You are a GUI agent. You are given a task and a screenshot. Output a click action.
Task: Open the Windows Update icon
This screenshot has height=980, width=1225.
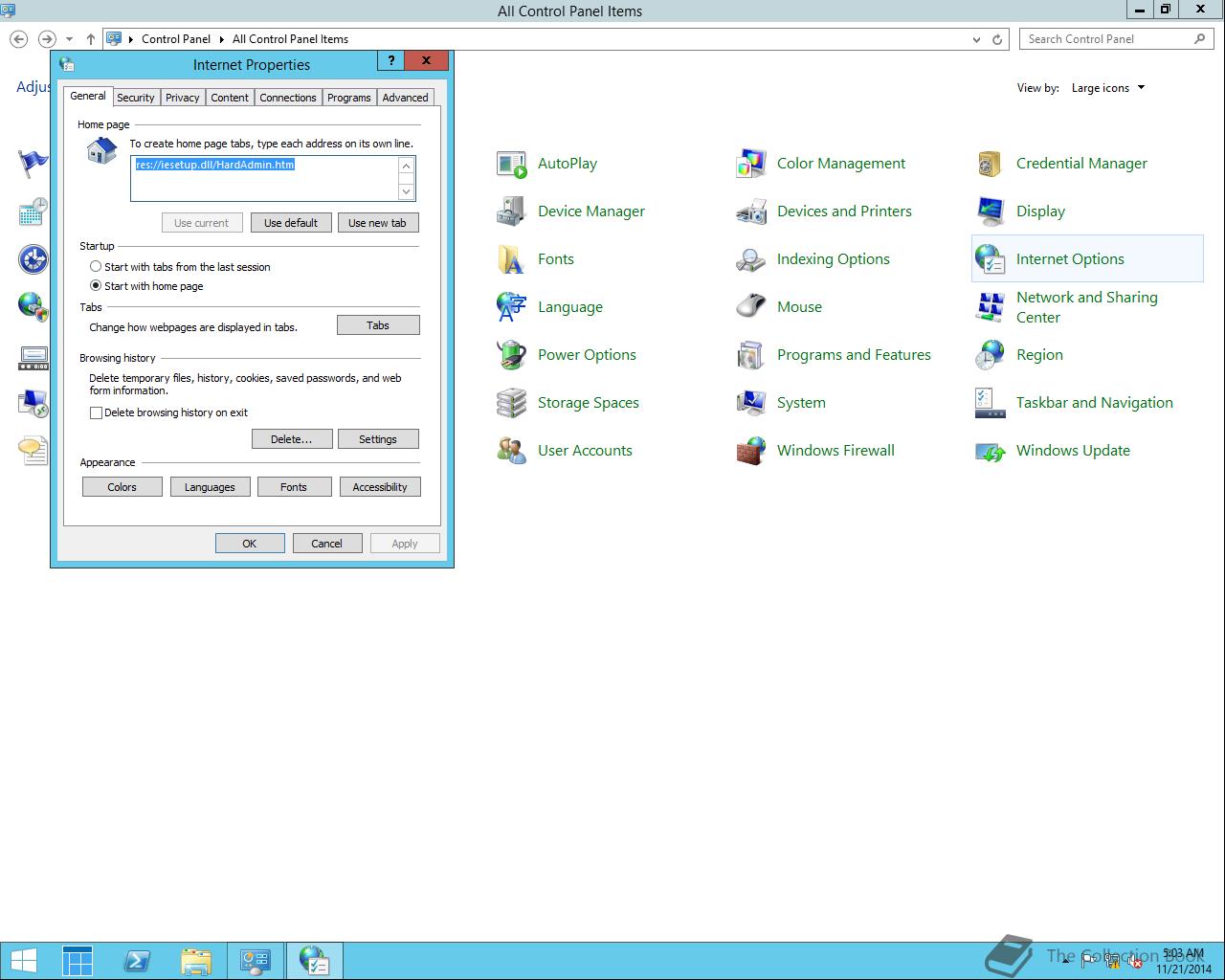(991, 451)
